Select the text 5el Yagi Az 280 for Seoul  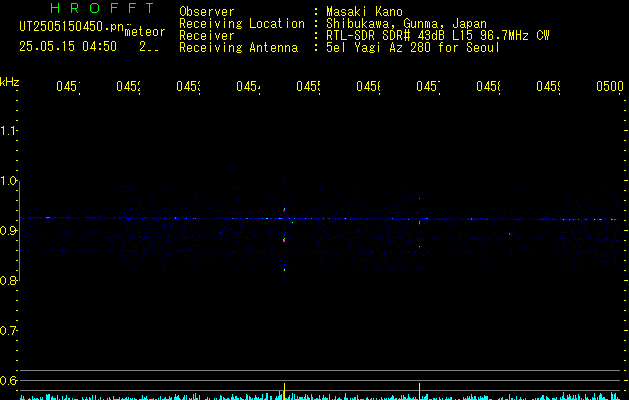pos(413,48)
